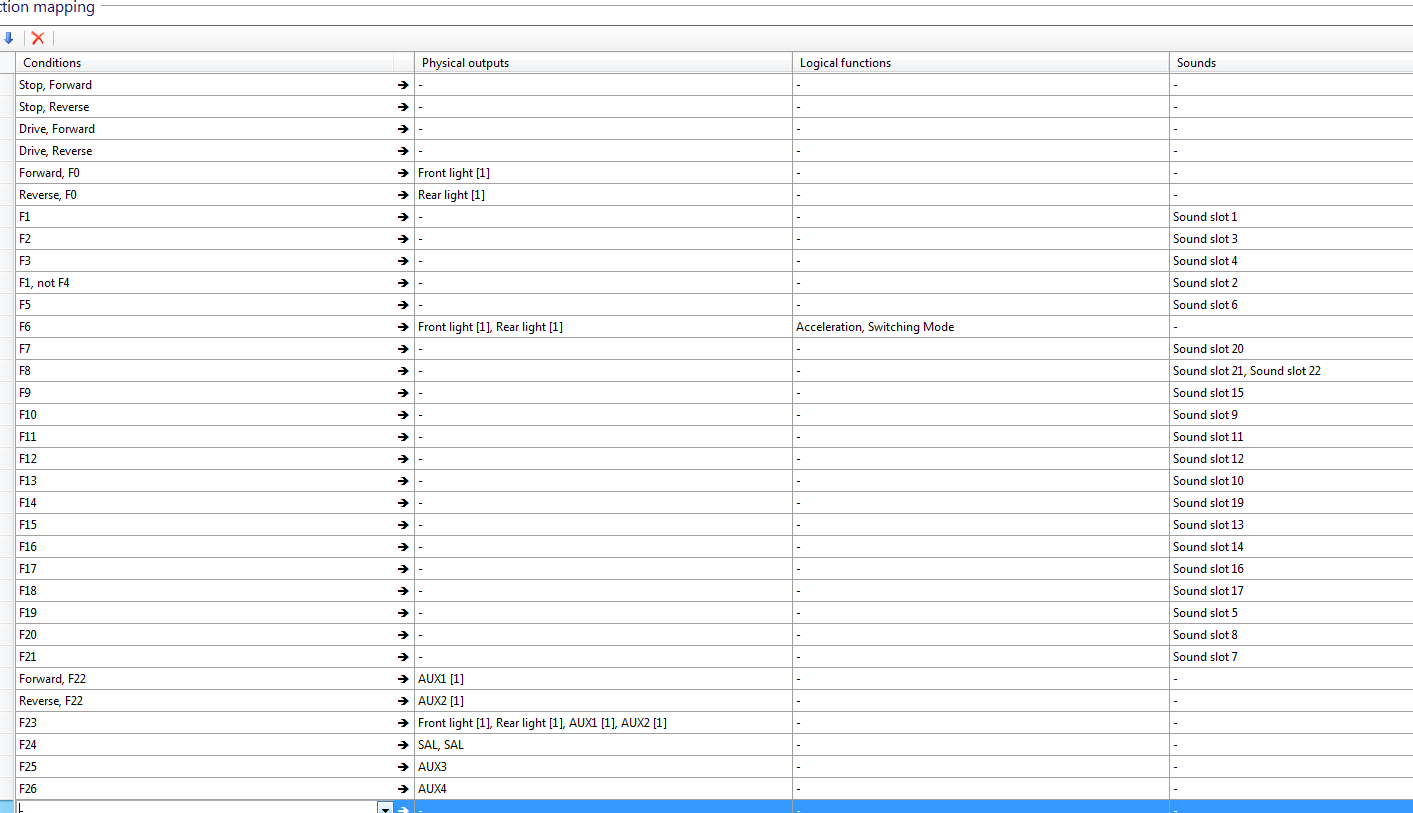Click the arrow icon beside Stop, Forward
Screen dimensions: 1413x813
point(402,85)
